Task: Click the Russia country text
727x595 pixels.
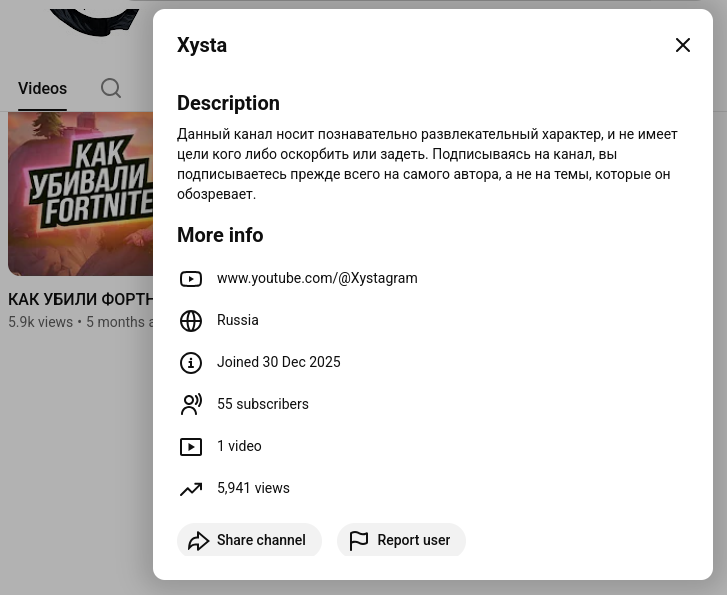Action: pyautogui.click(x=238, y=320)
